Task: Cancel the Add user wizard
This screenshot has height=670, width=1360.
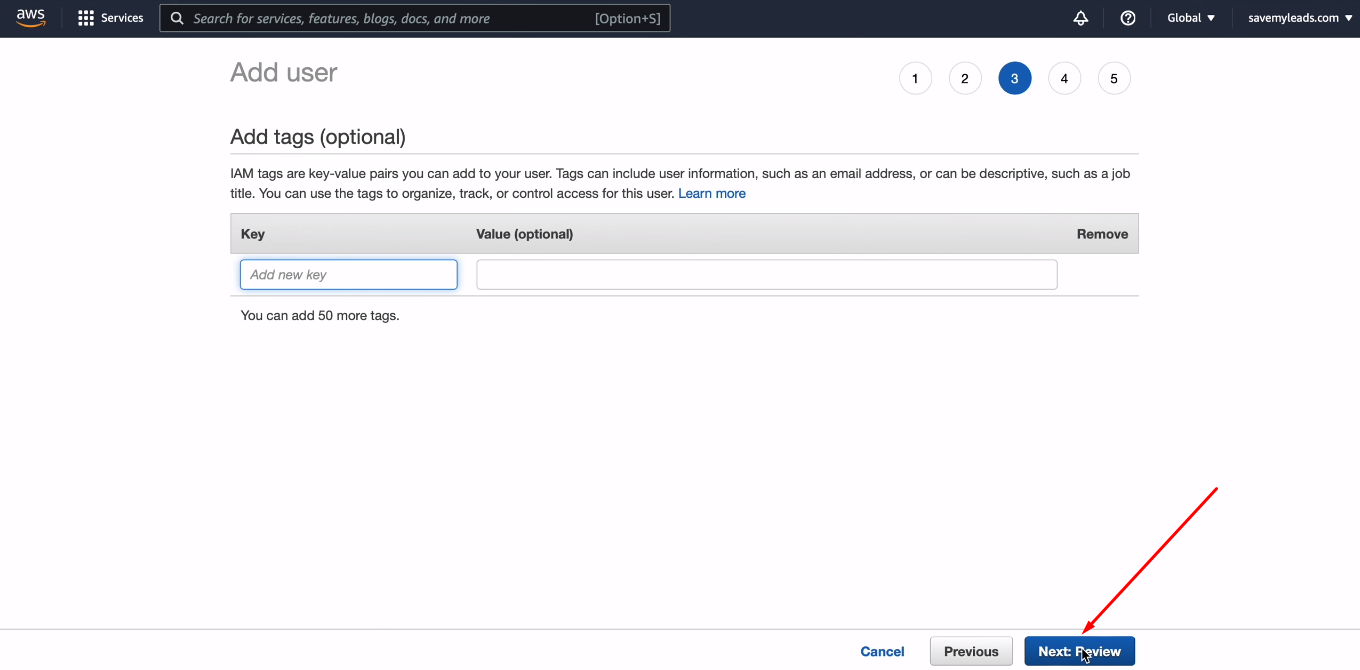Action: [x=882, y=651]
